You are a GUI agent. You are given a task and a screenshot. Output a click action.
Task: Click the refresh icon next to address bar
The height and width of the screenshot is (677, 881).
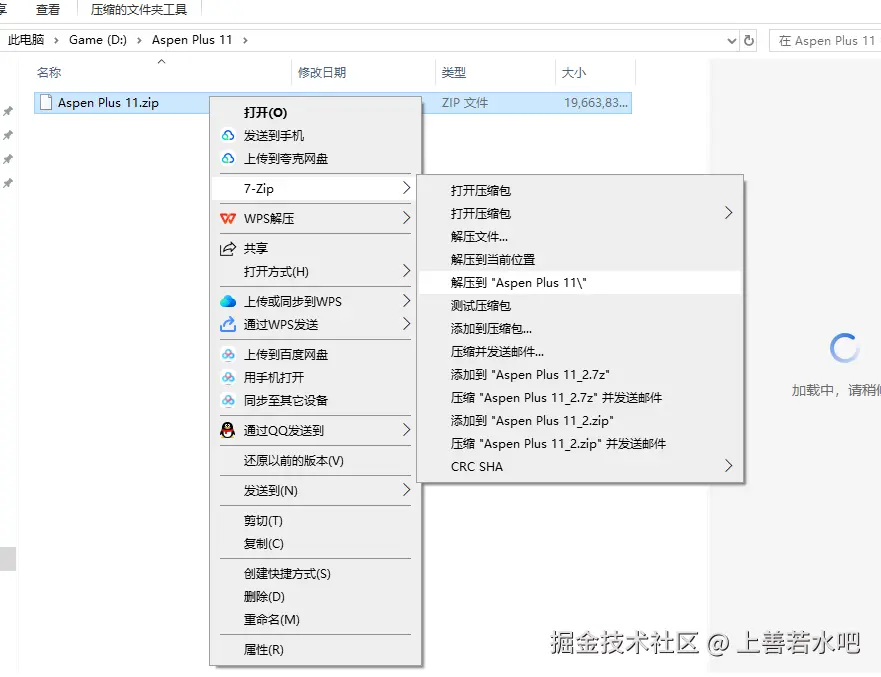749,40
